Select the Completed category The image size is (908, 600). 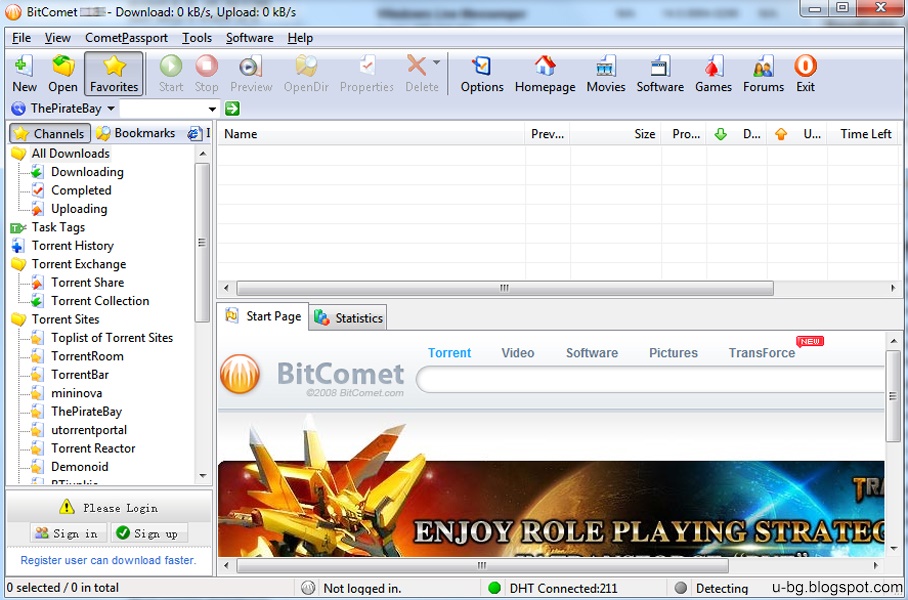80,191
